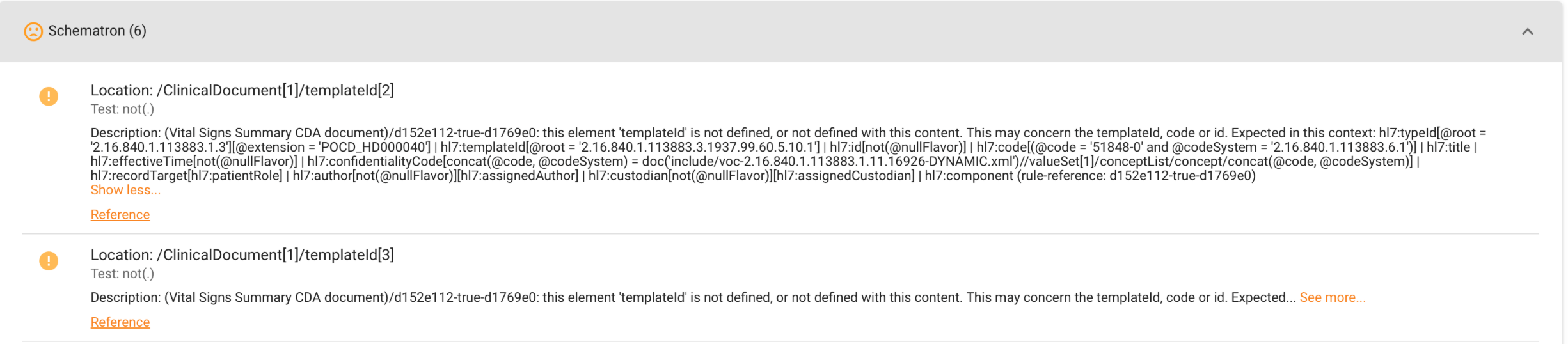Click the 'POCD_HD000040' extension text in the description
Image resolution: width=1568 pixels, height=344 pixels.
(374, 148)
